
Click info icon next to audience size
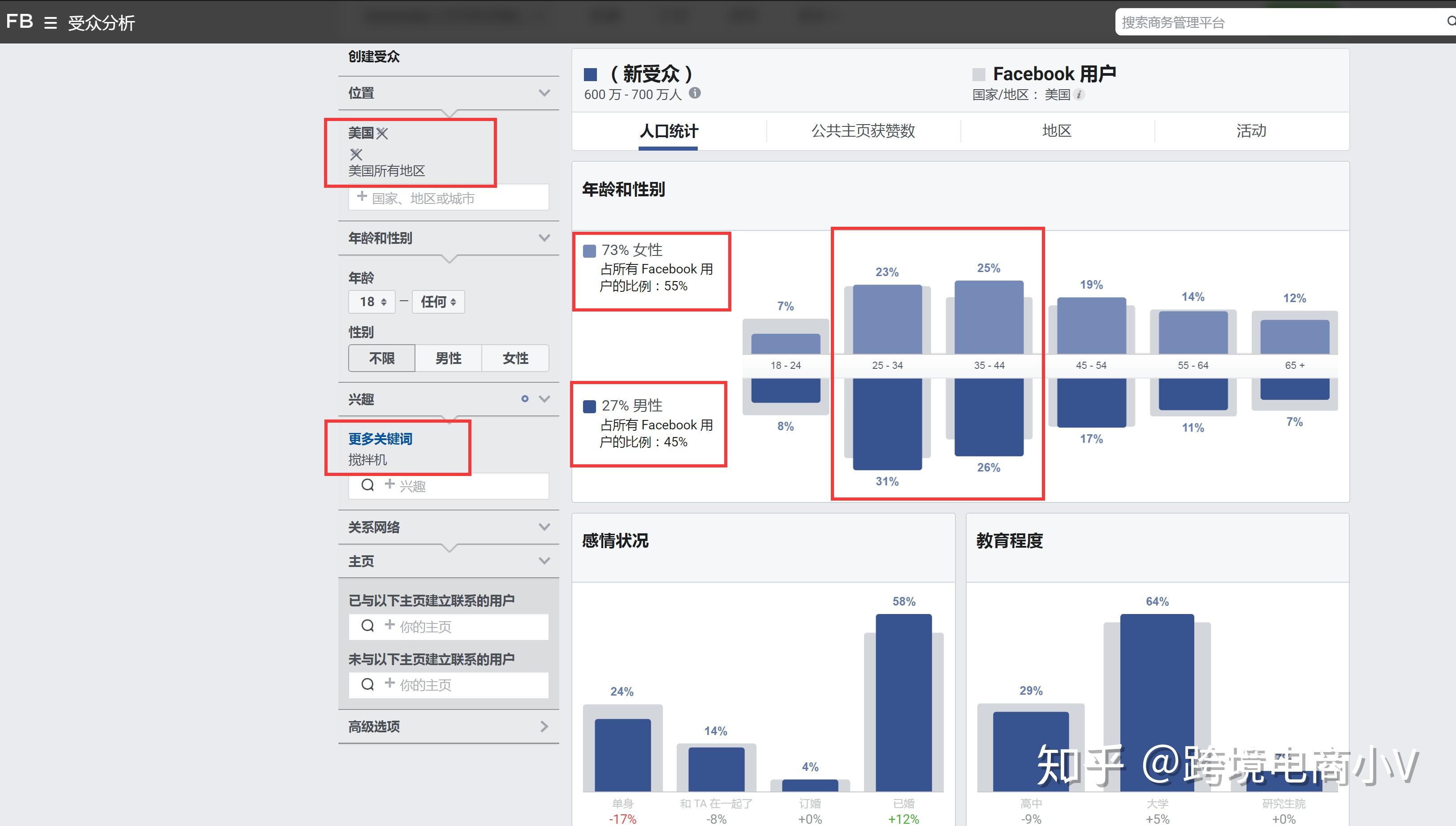coord(695,93)
